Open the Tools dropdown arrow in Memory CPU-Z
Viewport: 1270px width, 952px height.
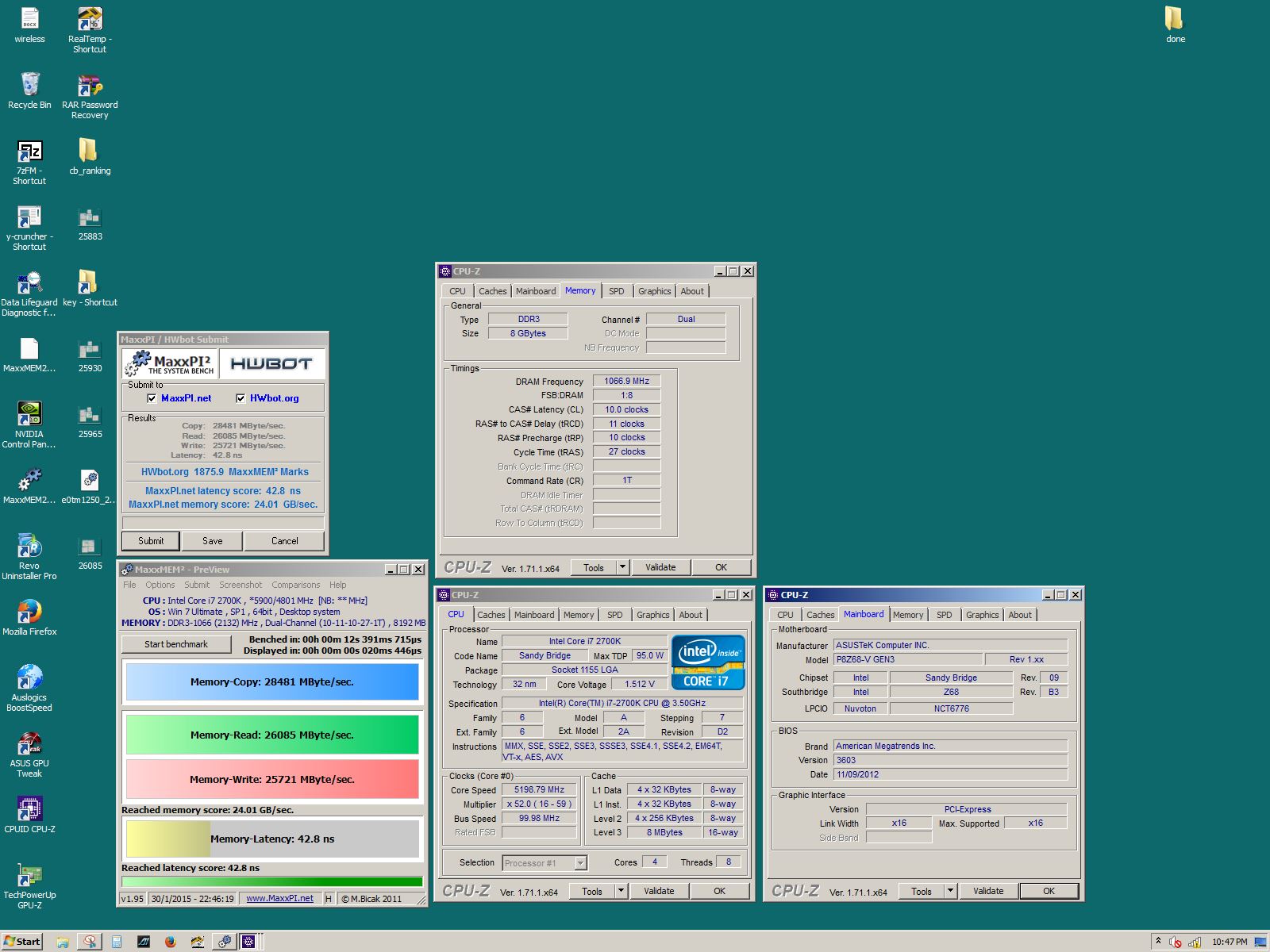623,567
